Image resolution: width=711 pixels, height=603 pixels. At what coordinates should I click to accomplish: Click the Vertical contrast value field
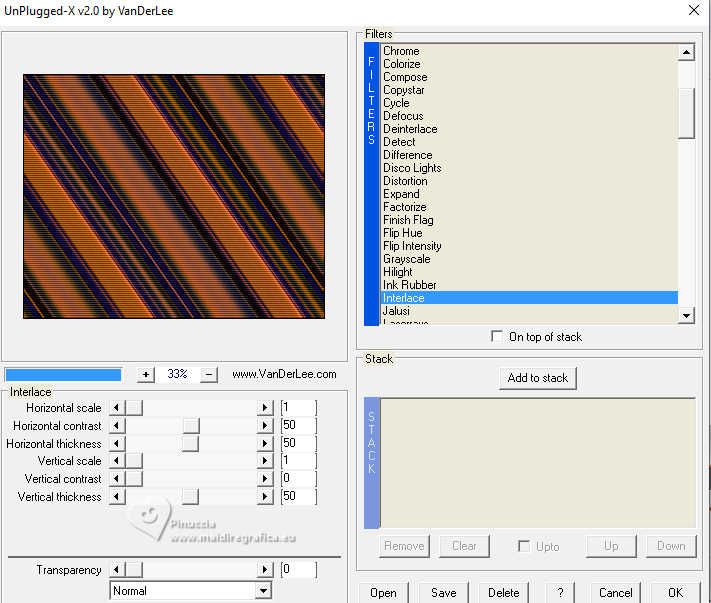298,479
